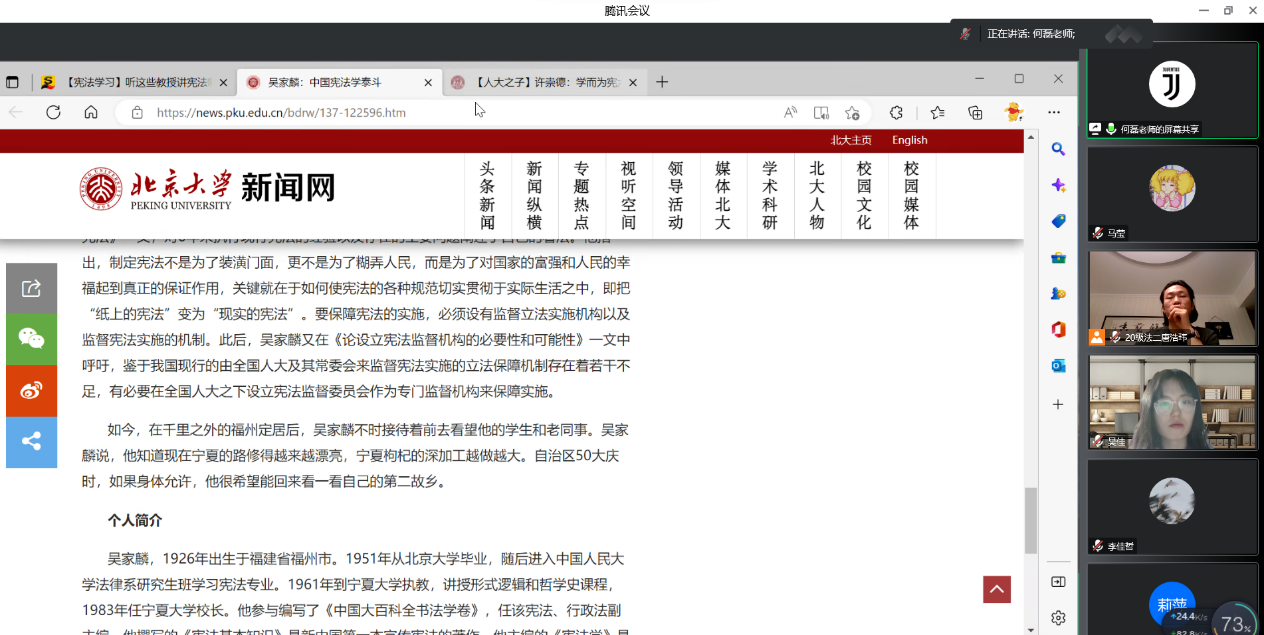Open Edge sidebar search icon
The width and height of the screenshot is (1264, 635).
[x=1058, y=150]
